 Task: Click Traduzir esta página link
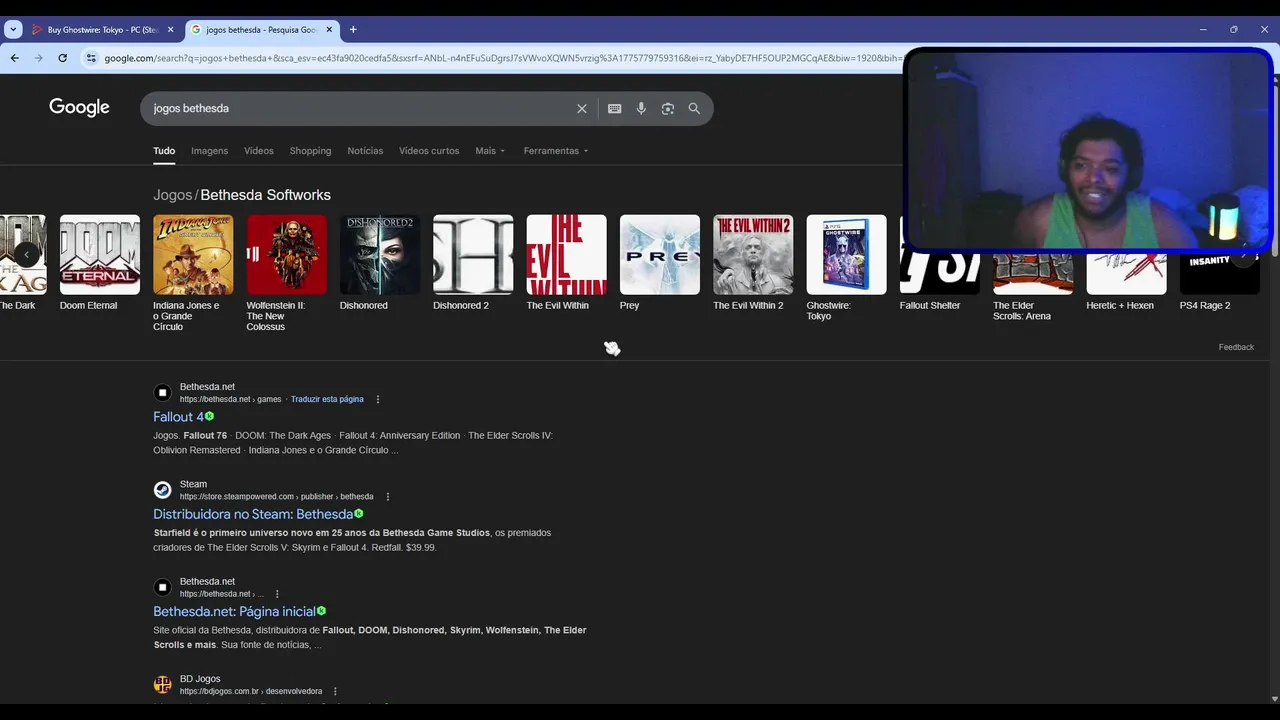point(327,400)
